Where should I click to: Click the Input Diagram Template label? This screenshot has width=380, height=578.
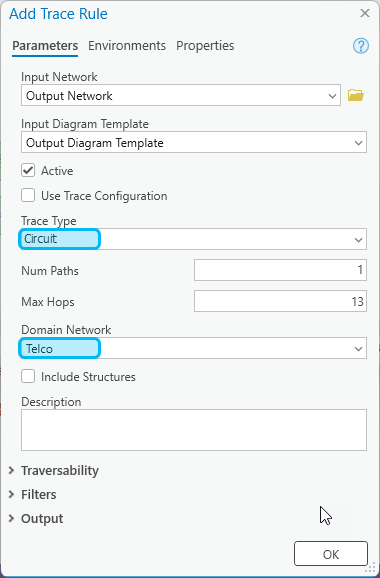(x=85, y=124)
